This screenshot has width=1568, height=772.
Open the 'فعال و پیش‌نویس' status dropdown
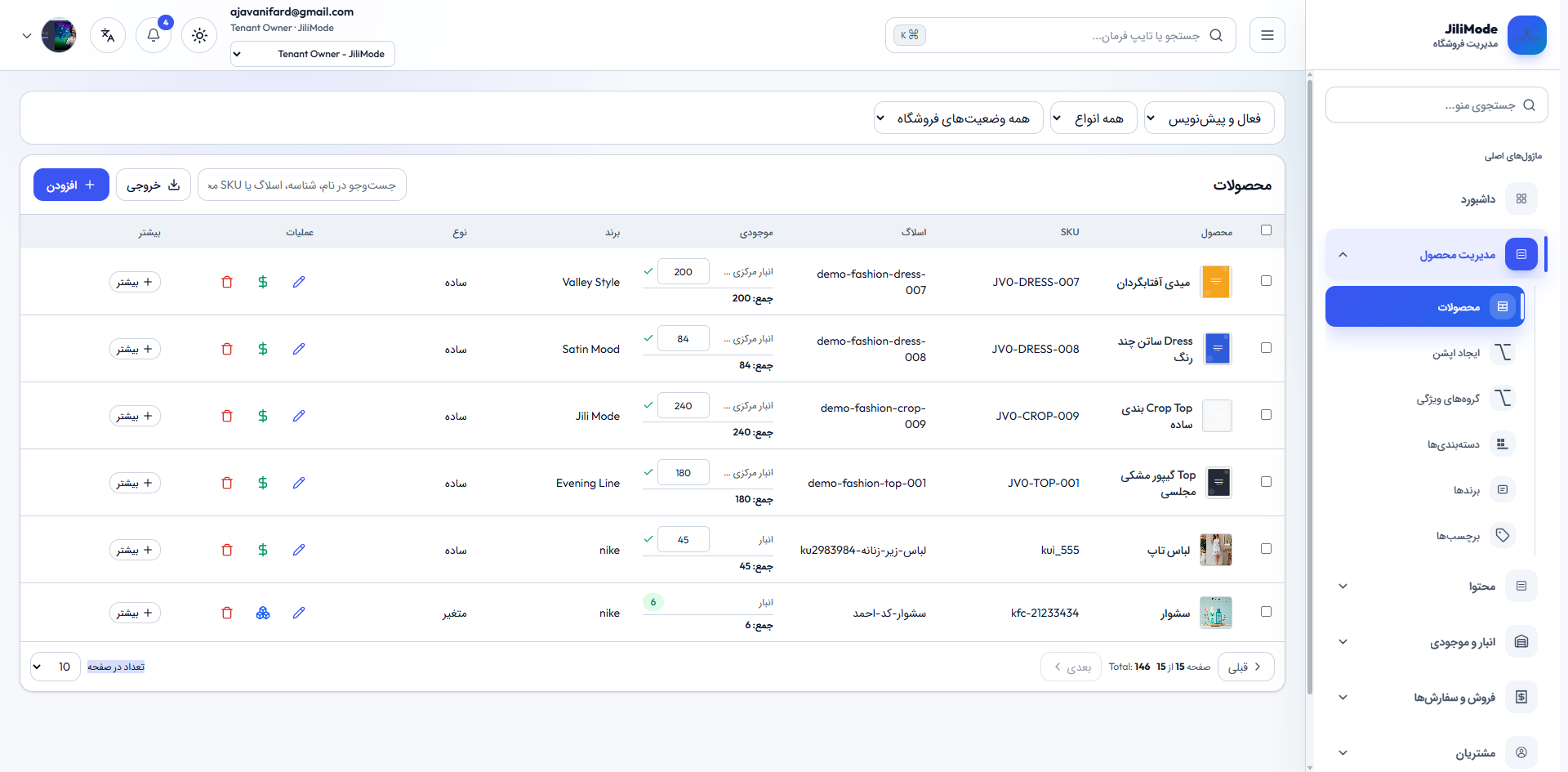click(x=1209, y=118)
